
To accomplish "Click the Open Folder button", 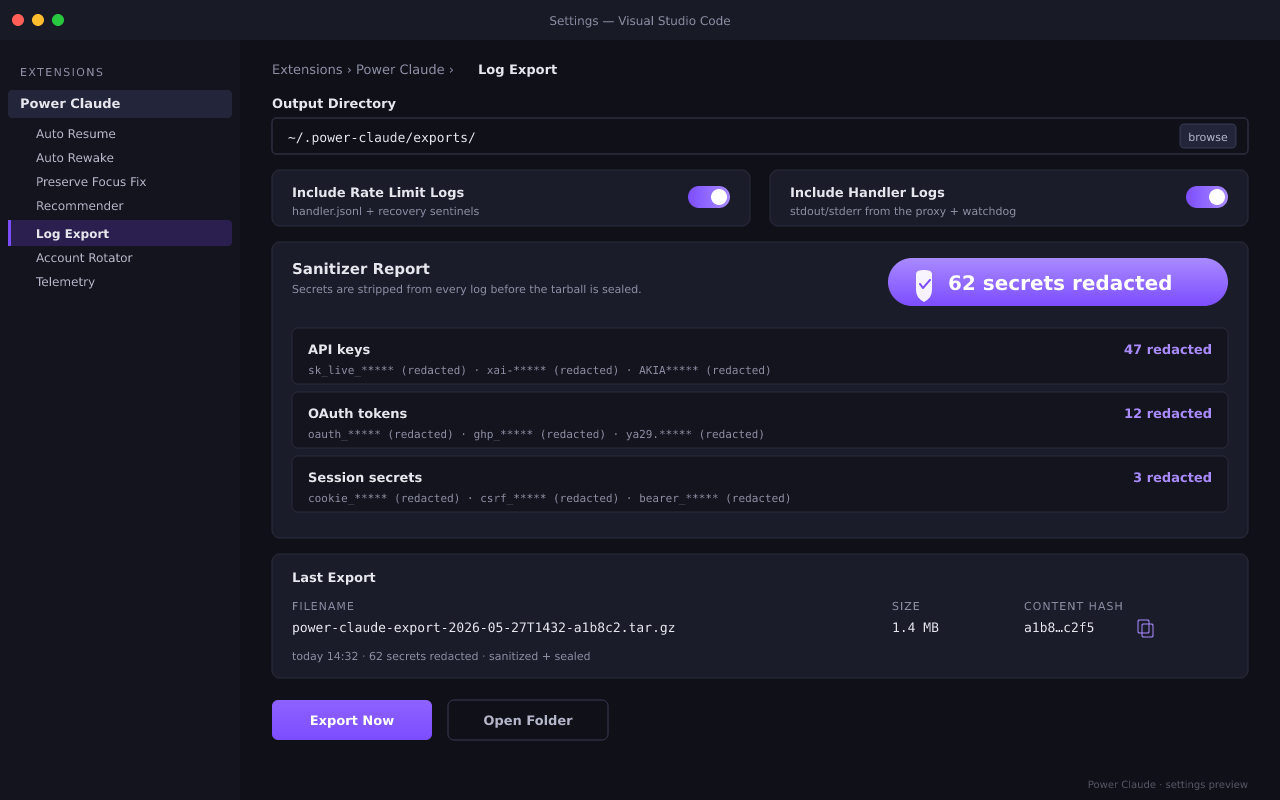I will coord(528,720).
